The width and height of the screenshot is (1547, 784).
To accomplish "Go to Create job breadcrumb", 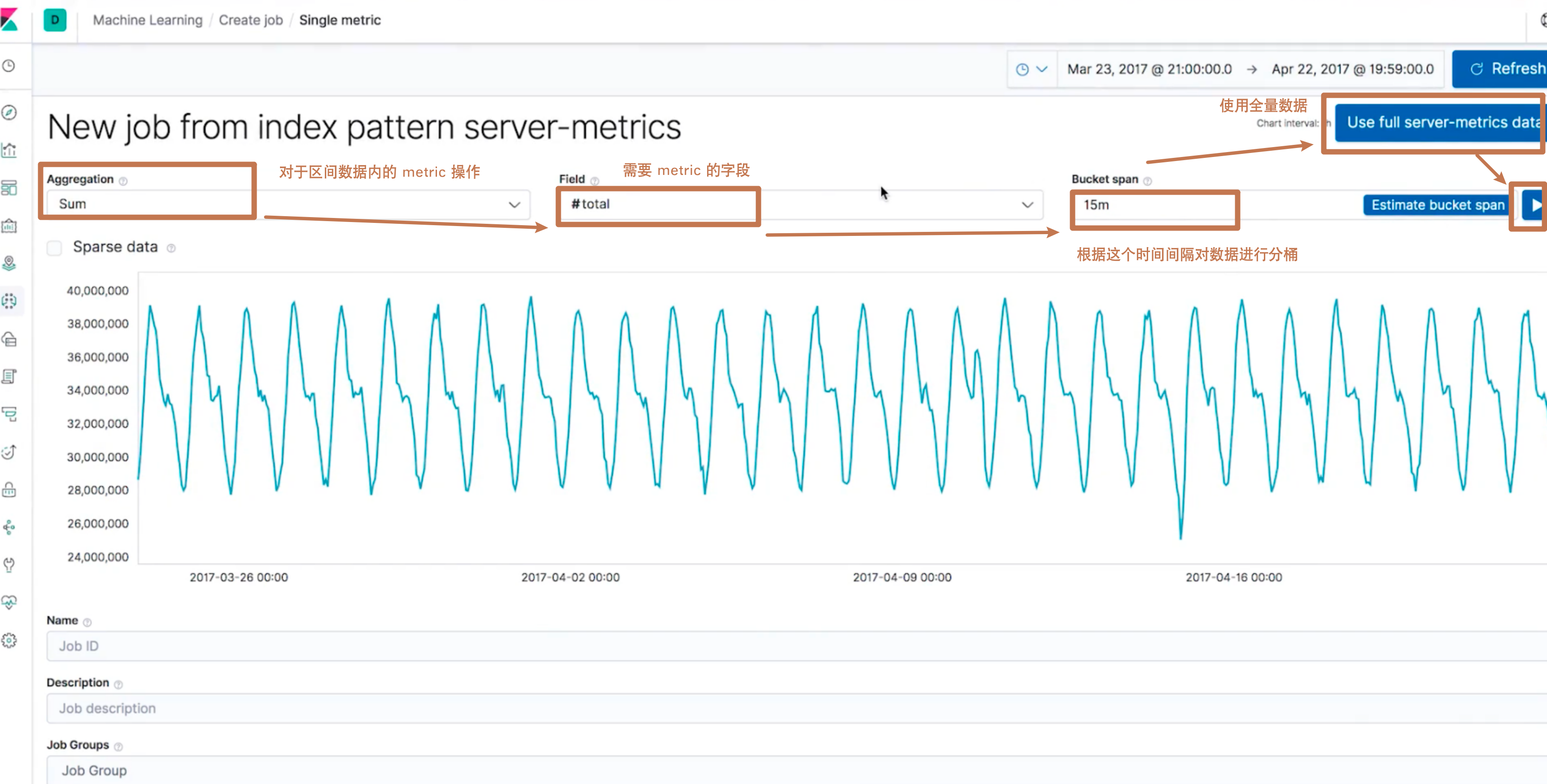I will click(250, 20).
